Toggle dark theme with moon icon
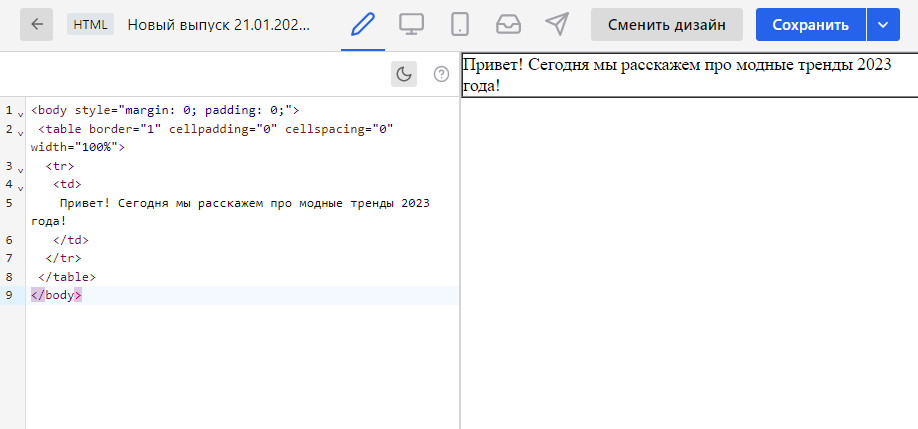This screenshot has height=429, width=918. pos(404,74)
